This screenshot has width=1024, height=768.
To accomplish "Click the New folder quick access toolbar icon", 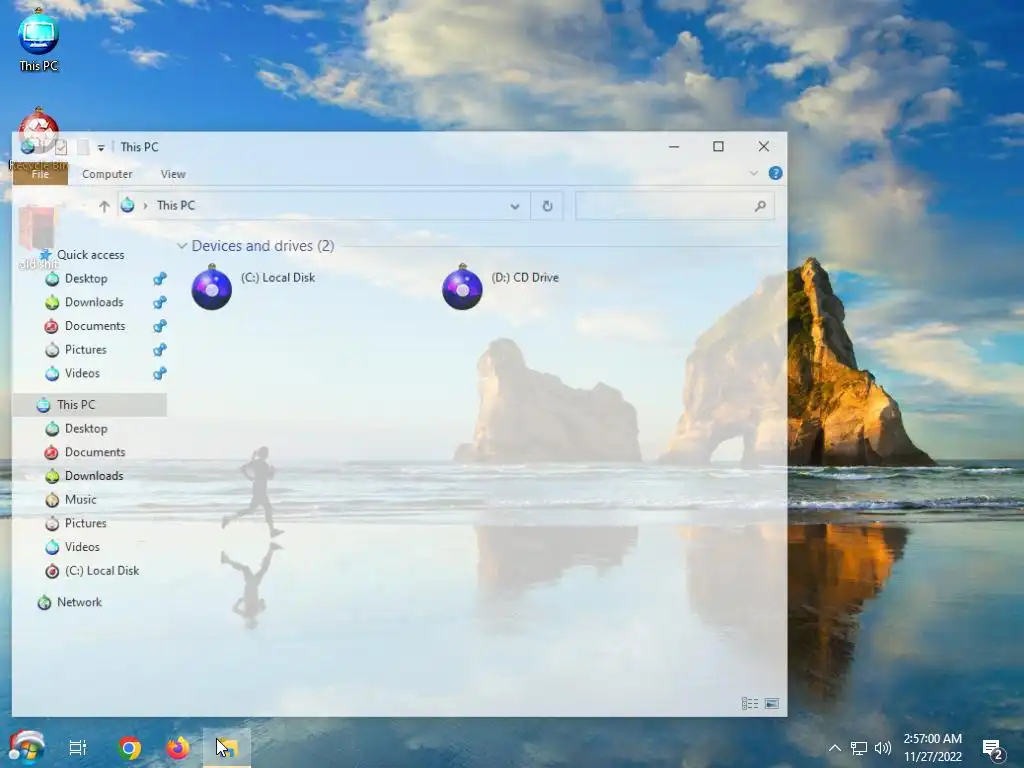I will pyautogui.click(x=83, y=147).
